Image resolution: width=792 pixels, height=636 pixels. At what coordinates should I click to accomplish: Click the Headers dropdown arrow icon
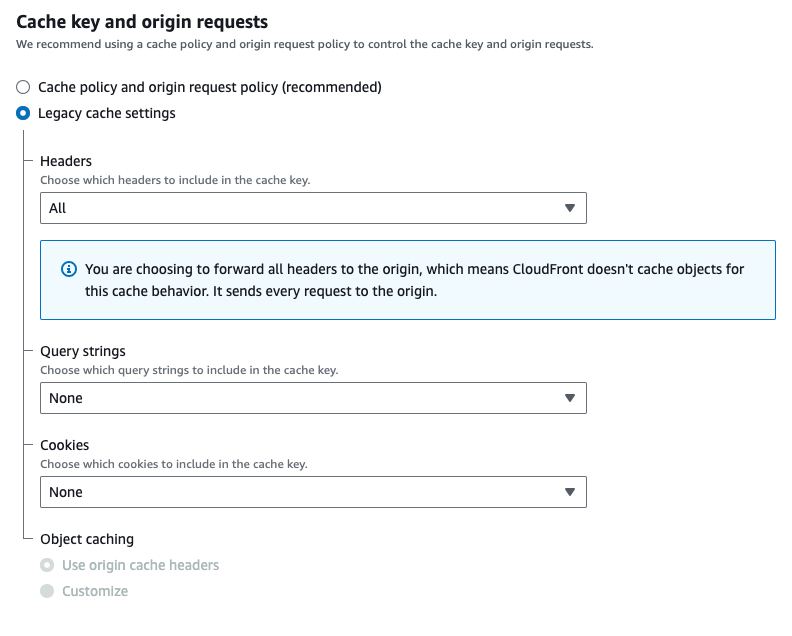click(x=569, y=208)
